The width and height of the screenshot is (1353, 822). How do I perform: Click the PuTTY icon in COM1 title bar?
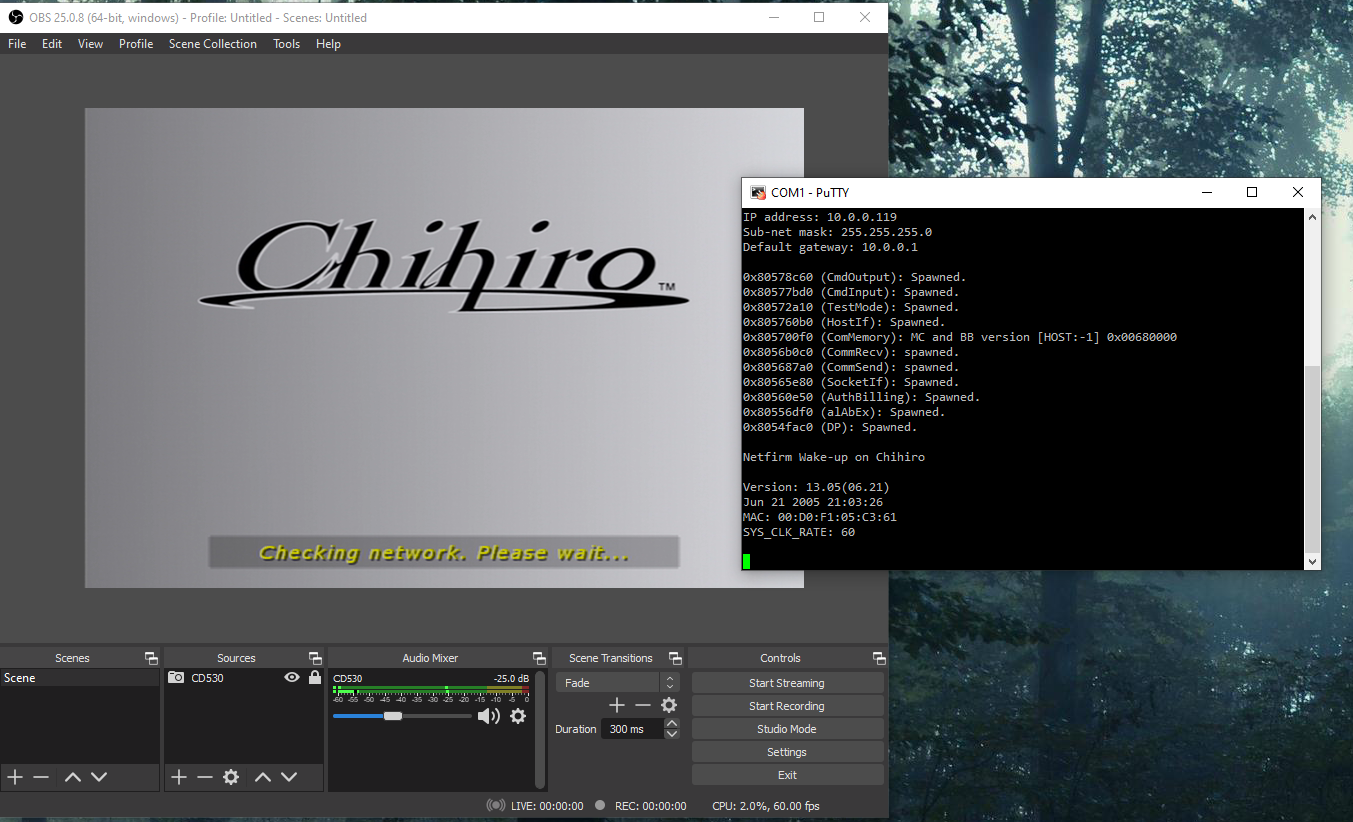click(759, 192)
